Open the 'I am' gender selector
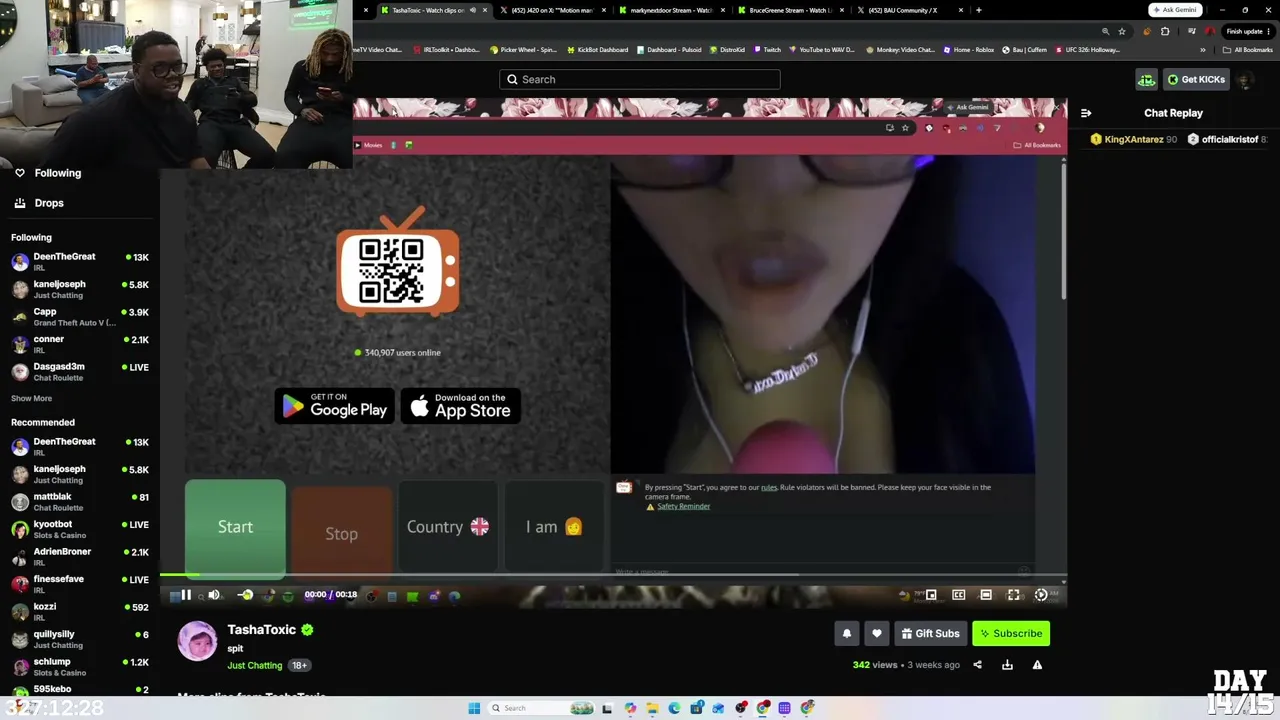Screen dimensions: 1280x720 (x=554, y=527)
